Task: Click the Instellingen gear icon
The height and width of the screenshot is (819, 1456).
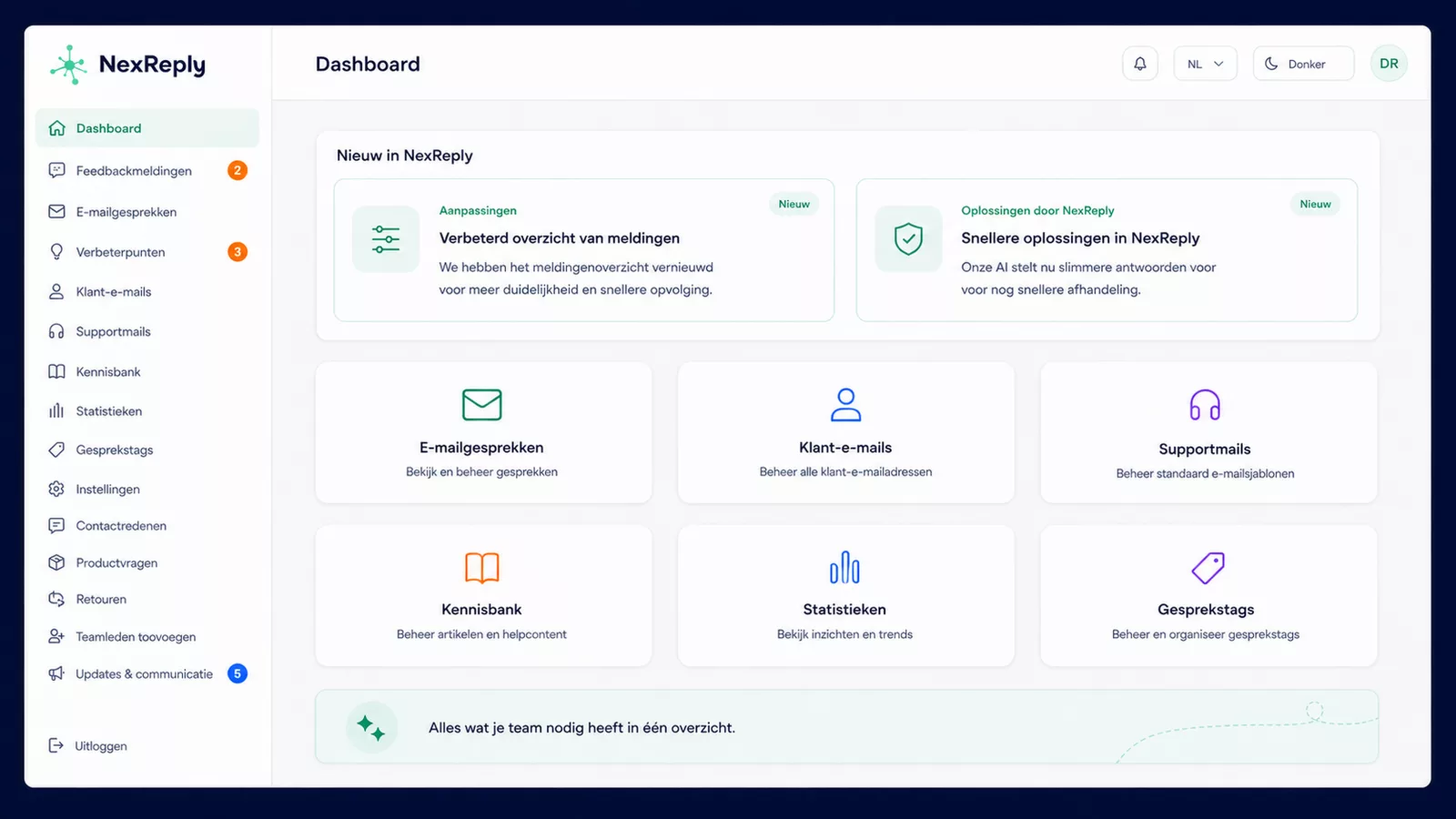Action: (x=56, y=490)
